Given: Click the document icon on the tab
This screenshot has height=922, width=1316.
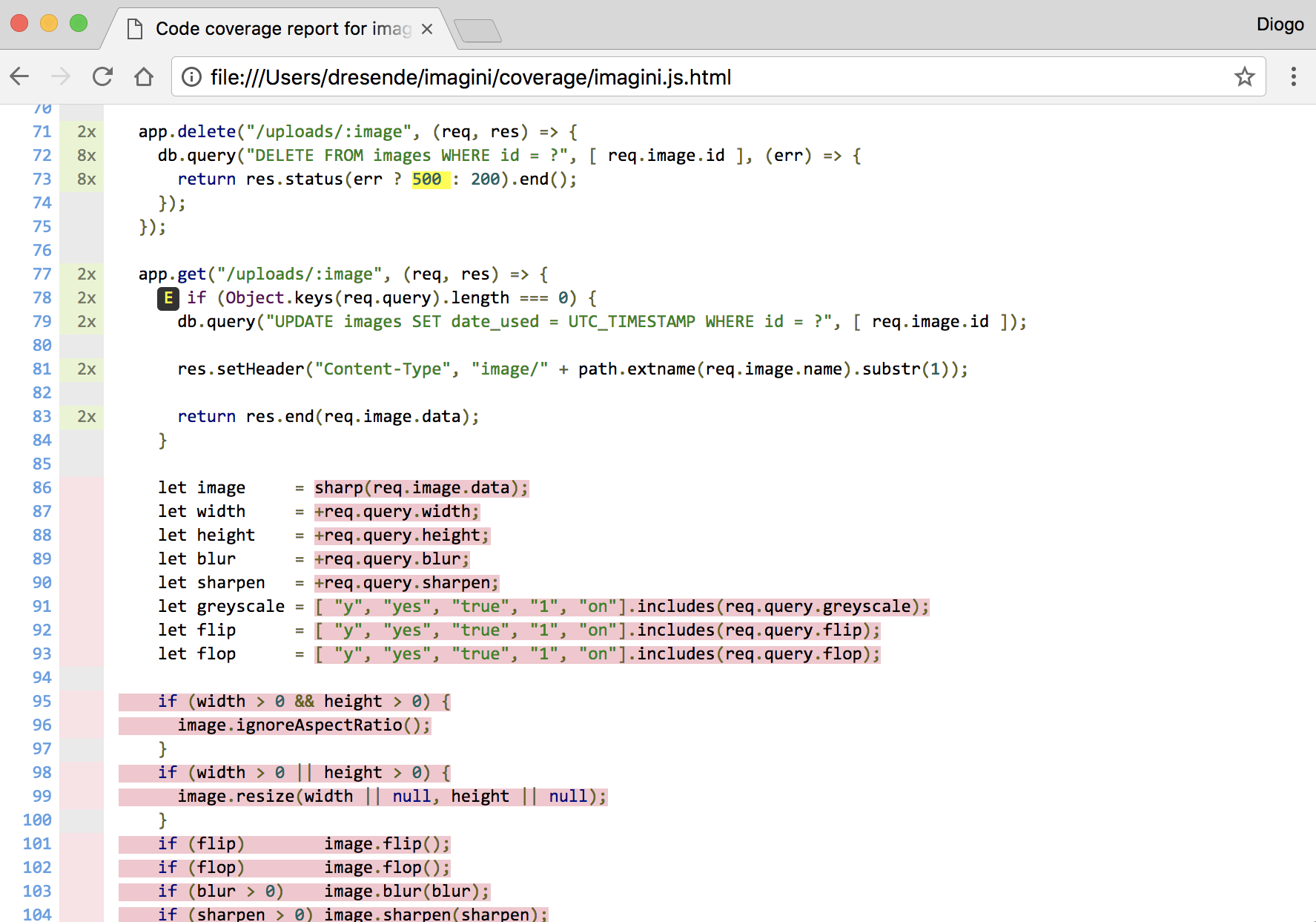Looking at the screenshot, I should pyautogui.click(x=135, y=29).
